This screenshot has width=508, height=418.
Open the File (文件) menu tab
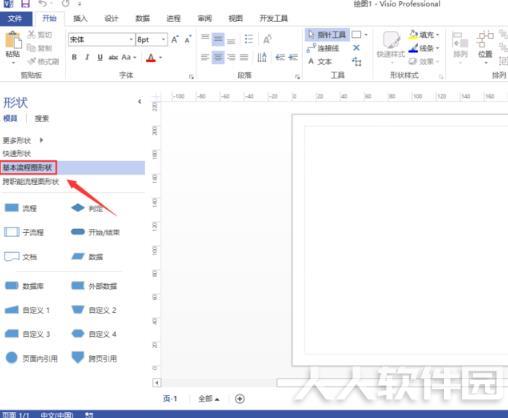click(x=16, y=19)
